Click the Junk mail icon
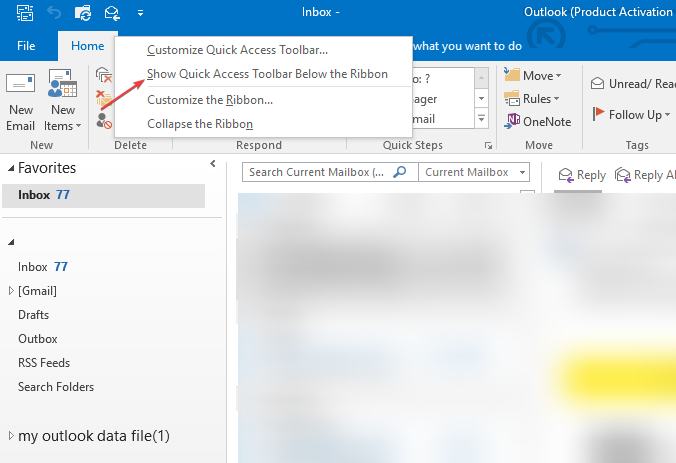Viewport: 676px width, 463px height. pos(104,121)
